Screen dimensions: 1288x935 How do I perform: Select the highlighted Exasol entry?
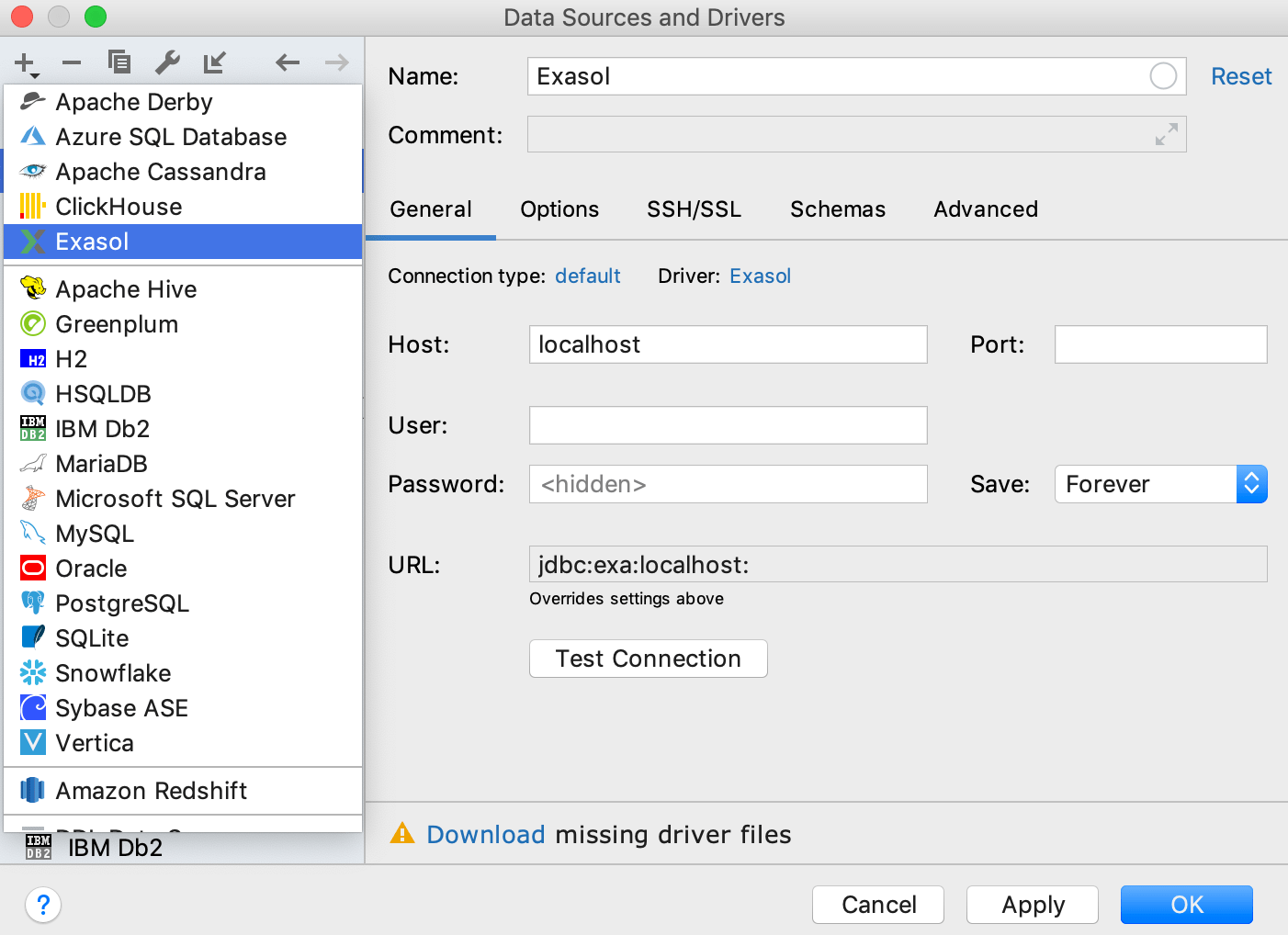click(x=183, y=242)
